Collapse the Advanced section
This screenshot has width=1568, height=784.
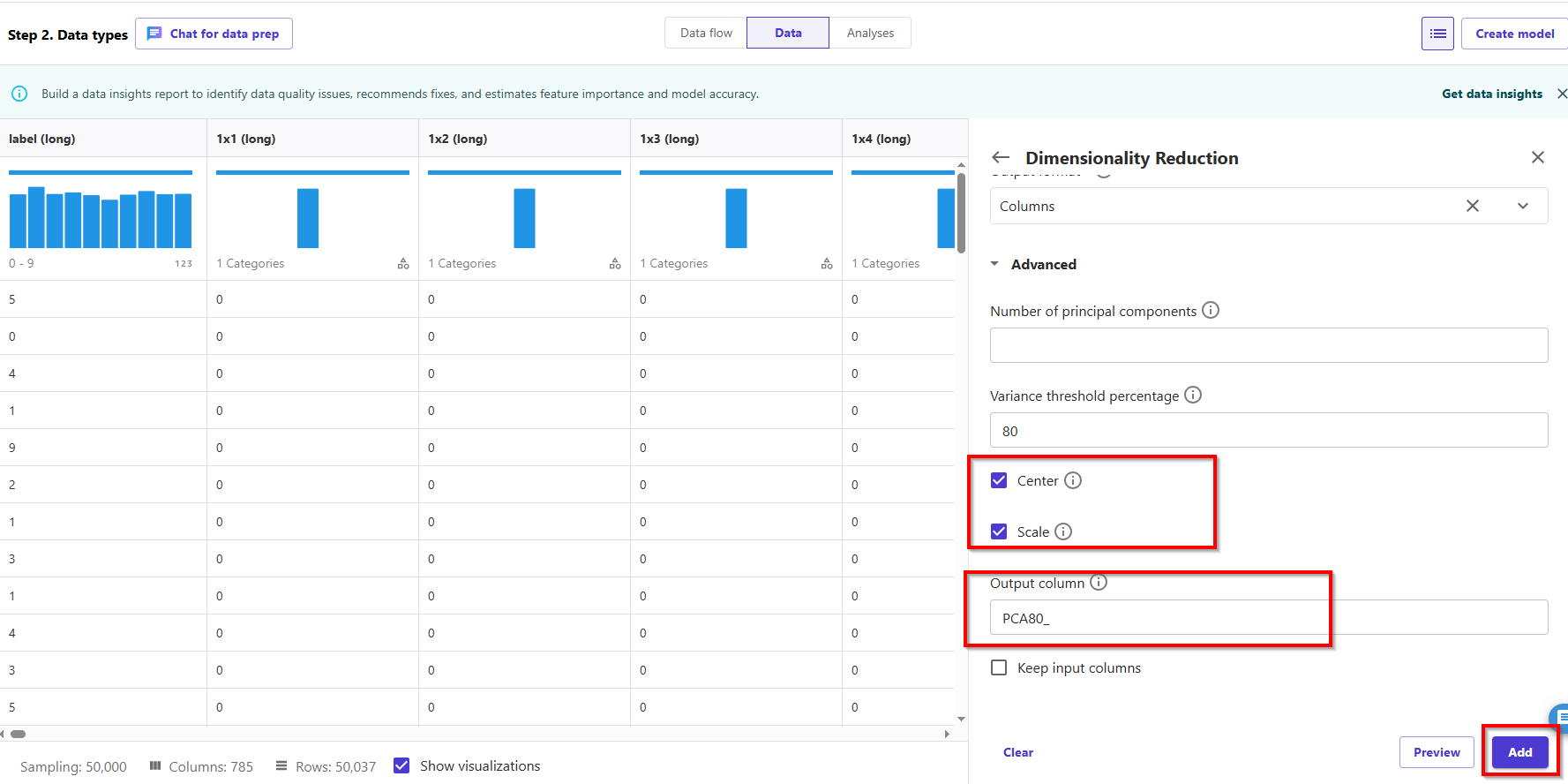pyautogui.click(x=995, y=264)
